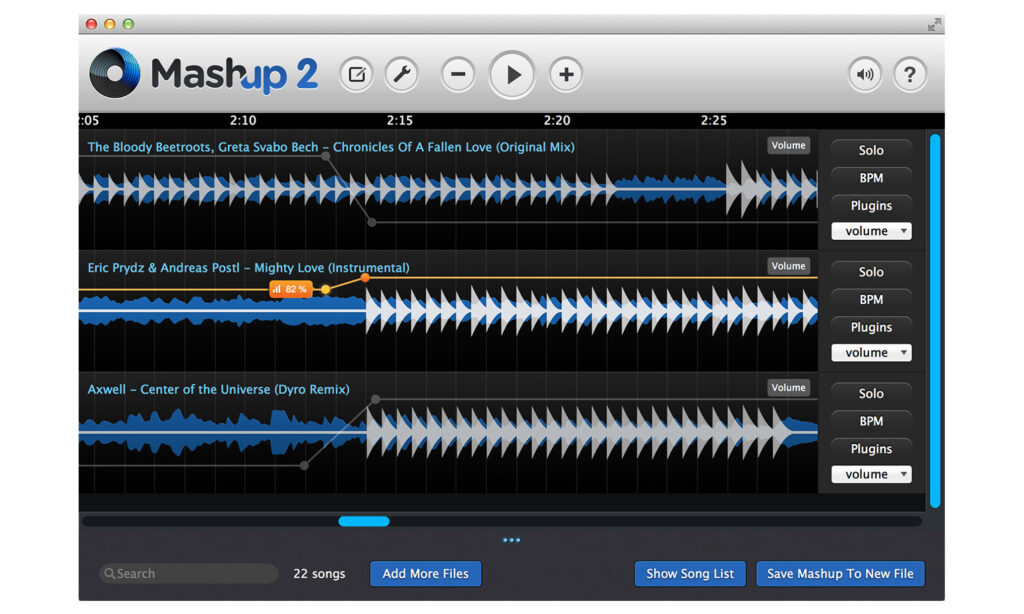The width and height of the screenshot is (1024, 614).
Task: Toggle fullscreen with the expand arrows icon
Action: 935,25
